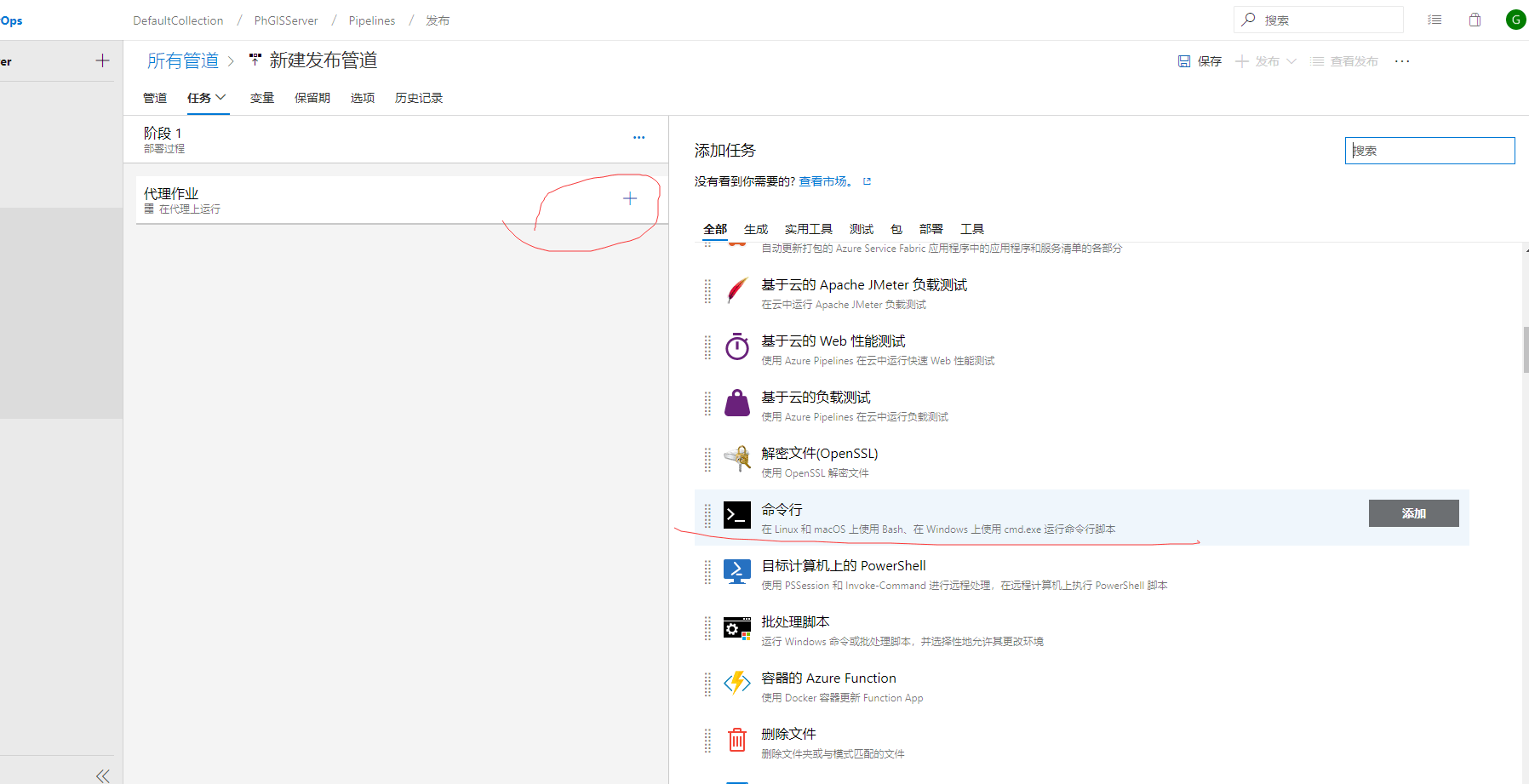The height and width of the screenshot is (784, 1529).
Task: Click the 保存 save disk icon
Action: tap(1184, 61)
